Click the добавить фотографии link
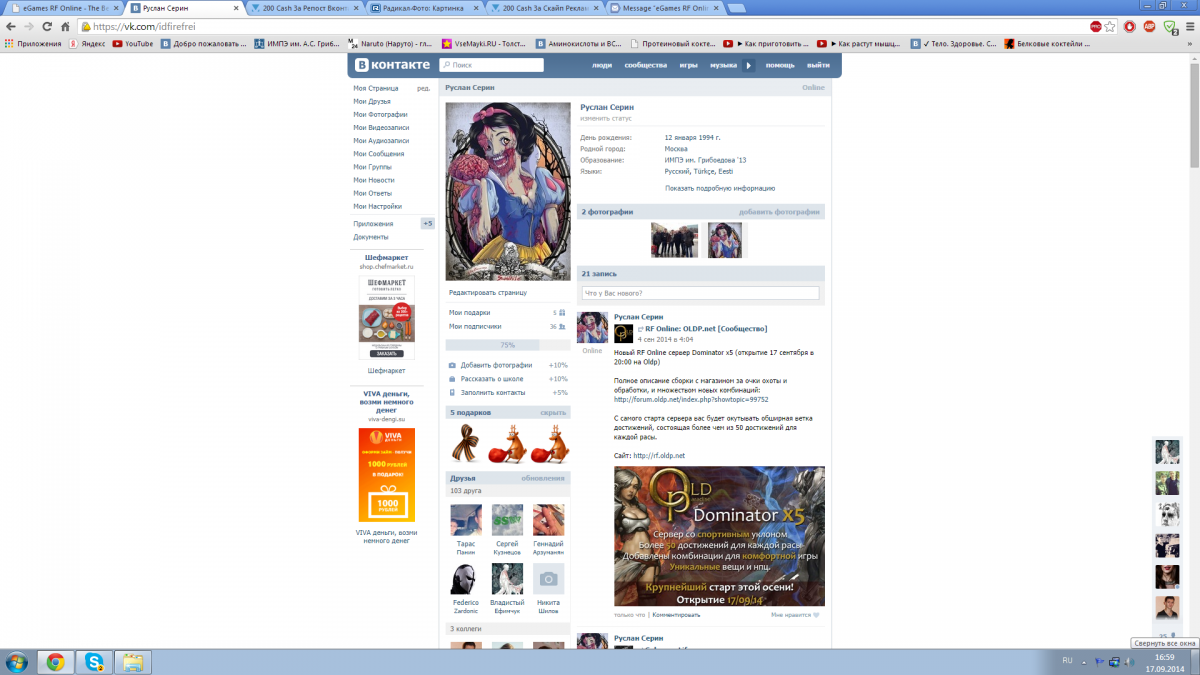This screenshot has height=675, width=1200. pyautogui.click(x=779, y=212)
